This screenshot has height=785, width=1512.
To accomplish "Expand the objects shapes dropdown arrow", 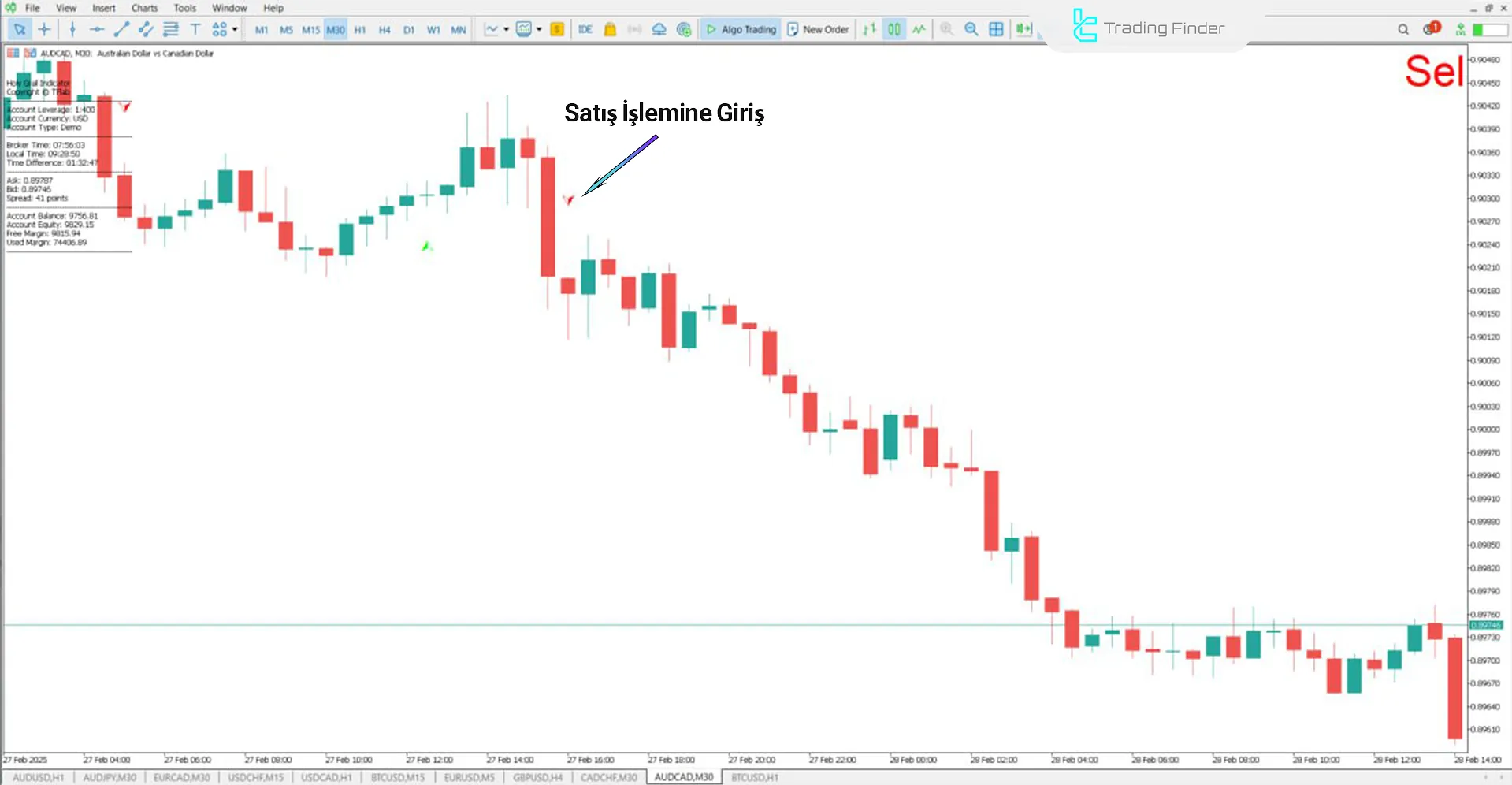I will tap(235, 29).
